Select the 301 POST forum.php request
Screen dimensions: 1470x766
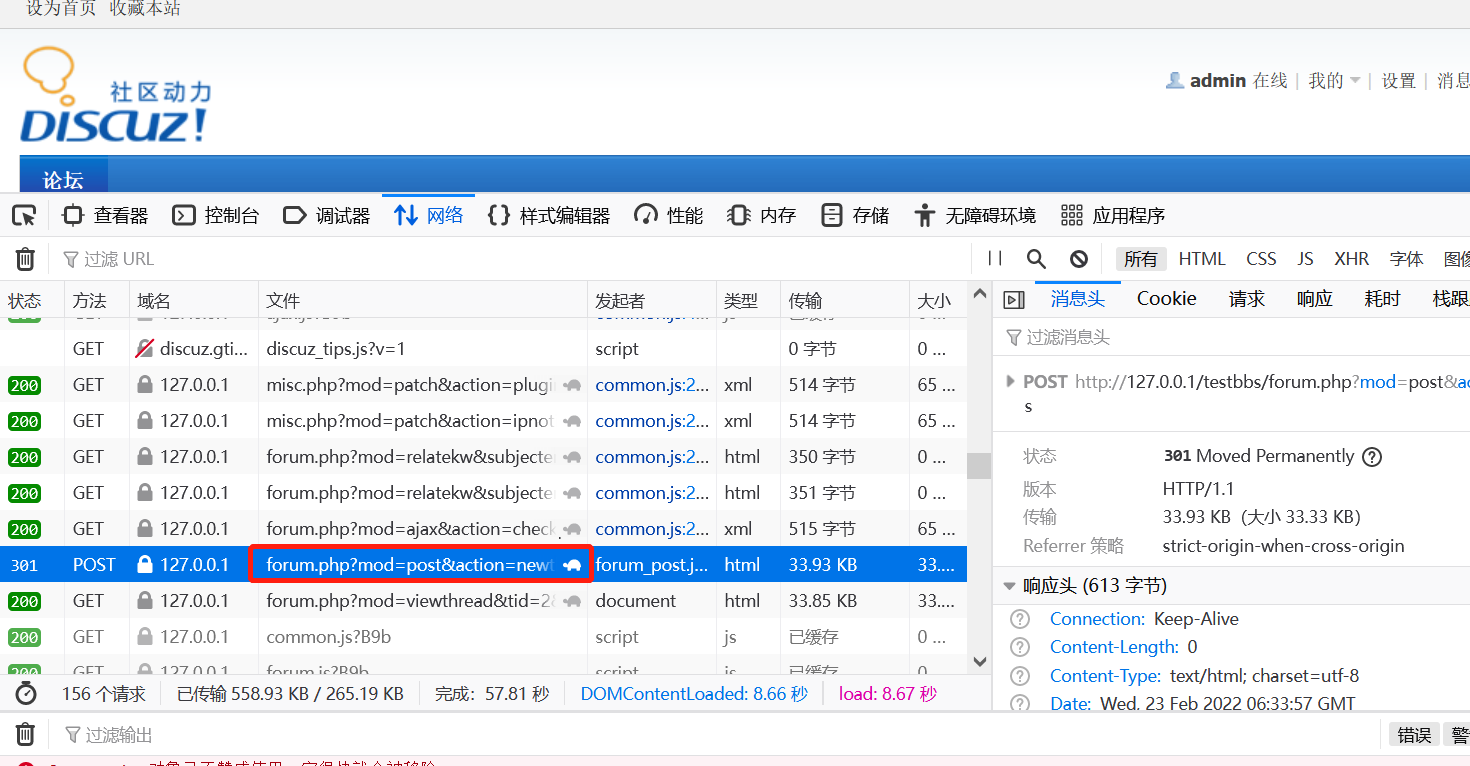[x=483, y=565]
